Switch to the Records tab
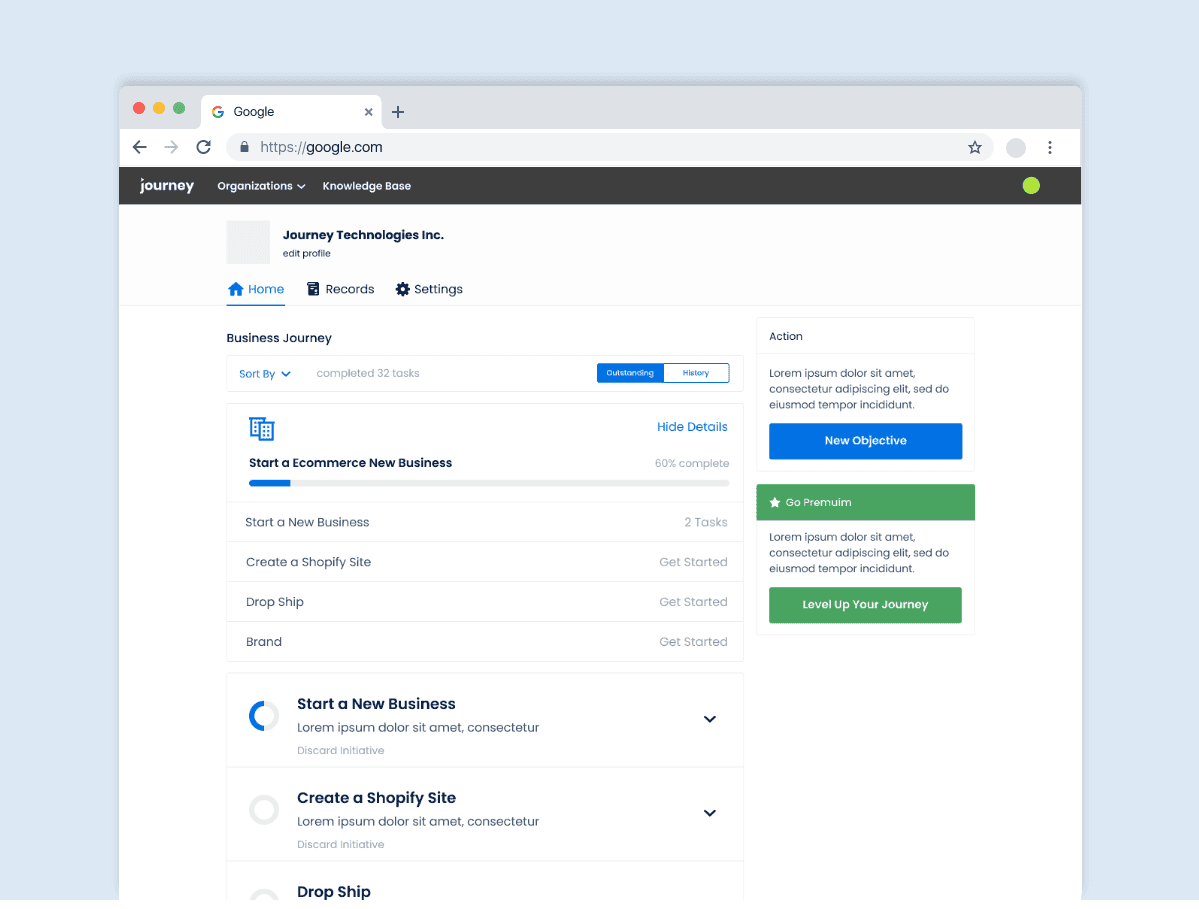 340,290
